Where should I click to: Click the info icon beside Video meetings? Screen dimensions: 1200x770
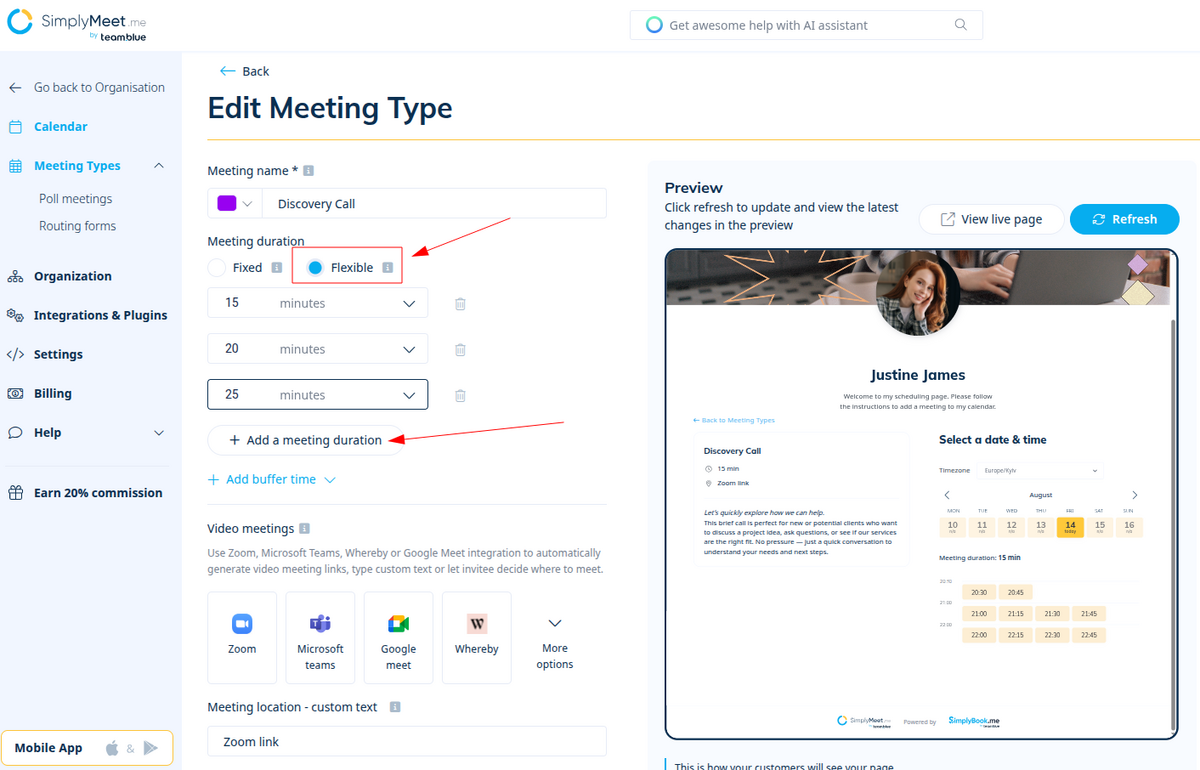click(x=304, y=529)
